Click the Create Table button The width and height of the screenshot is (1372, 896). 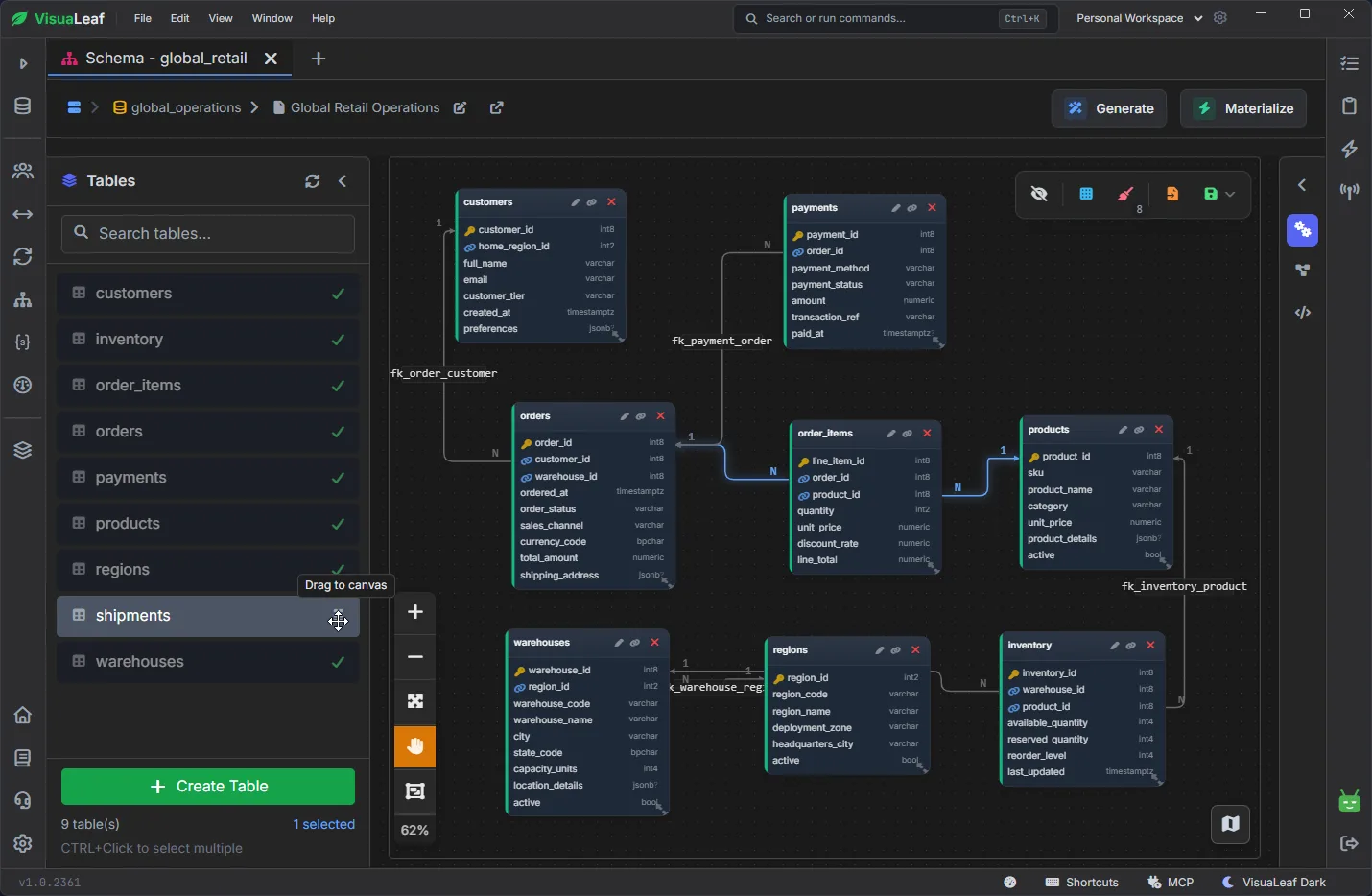tap(208, 787)
